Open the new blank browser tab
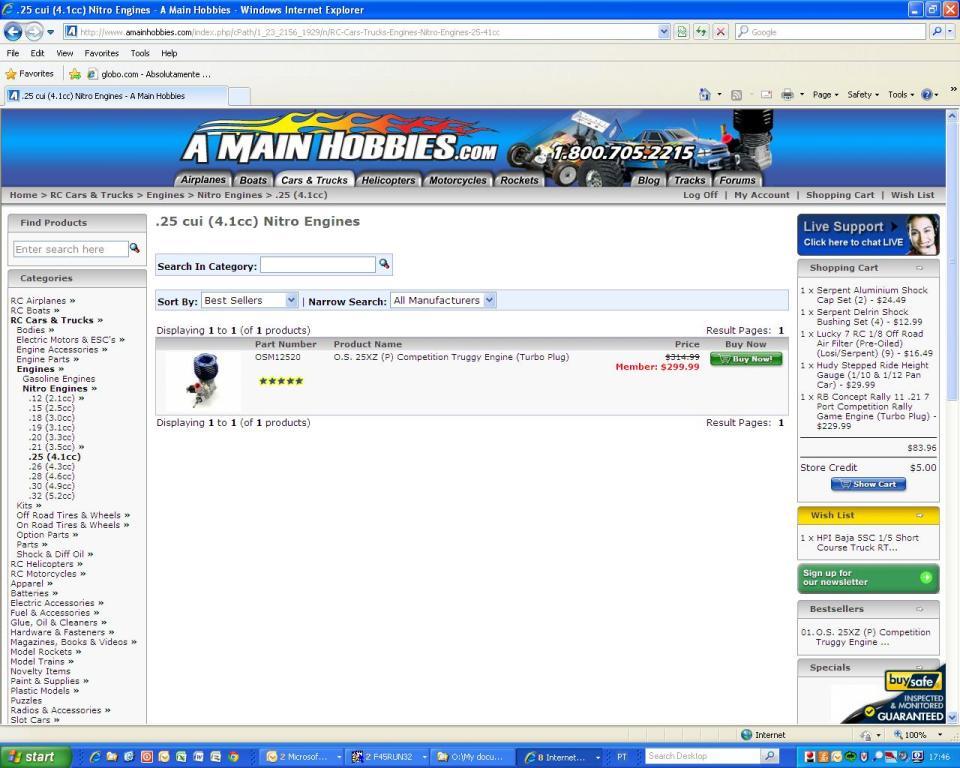Screen dimensions: 960x768 pyautogui.click(x=239, y=96)
